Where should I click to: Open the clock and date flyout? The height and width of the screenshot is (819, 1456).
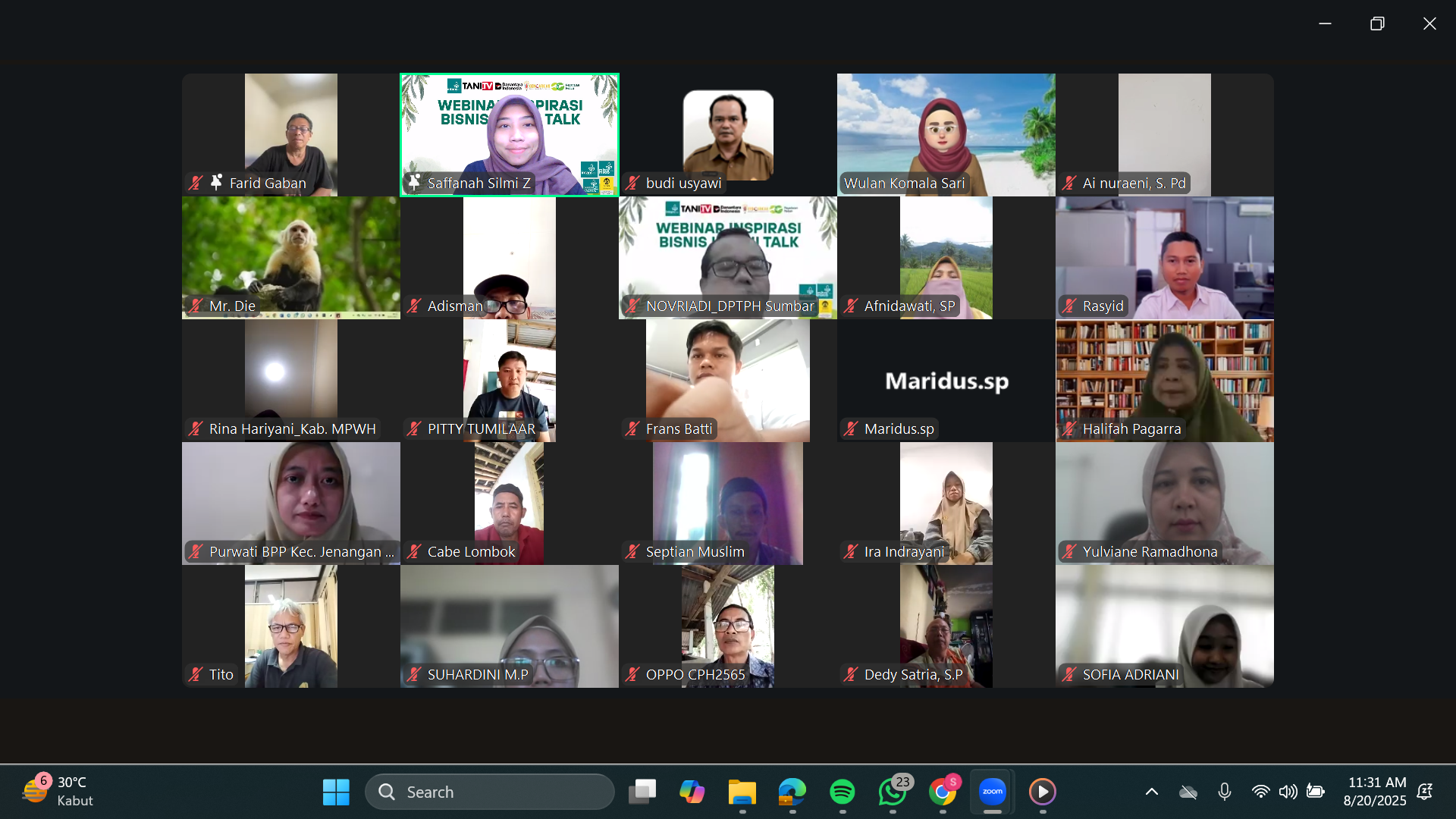coord(1376,792)
